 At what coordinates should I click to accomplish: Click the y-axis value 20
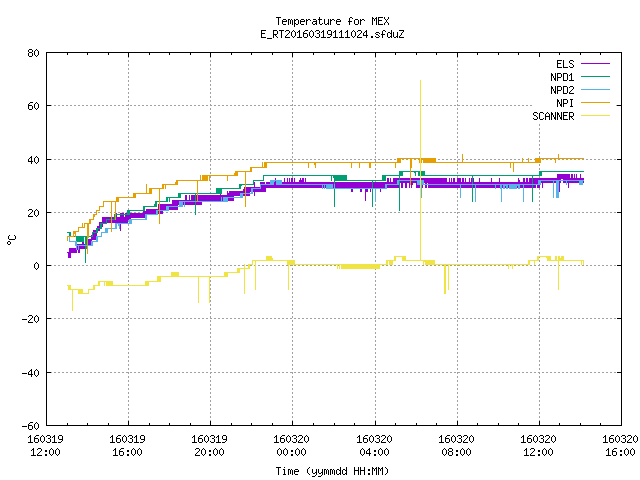click(x=33, y=213)
